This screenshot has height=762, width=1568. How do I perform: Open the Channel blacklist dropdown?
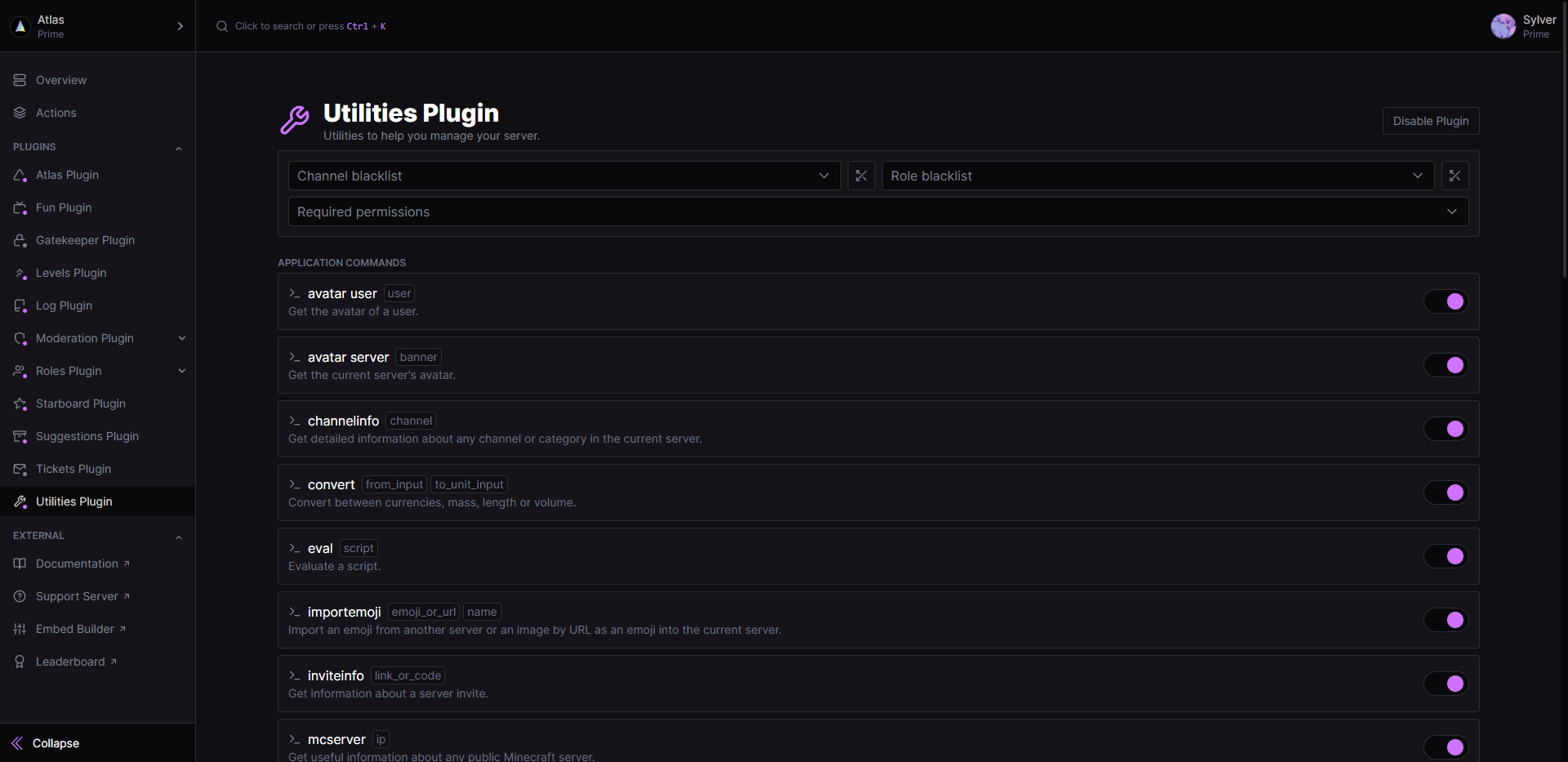563,176
